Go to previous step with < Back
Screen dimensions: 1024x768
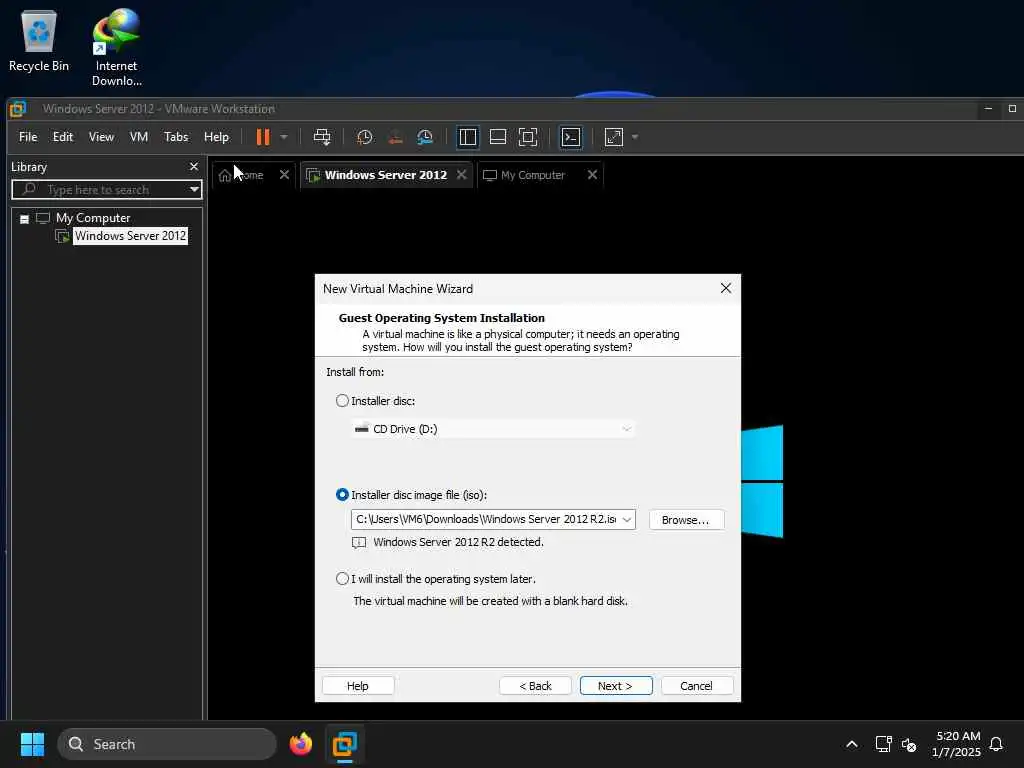[x=535, y=686]
